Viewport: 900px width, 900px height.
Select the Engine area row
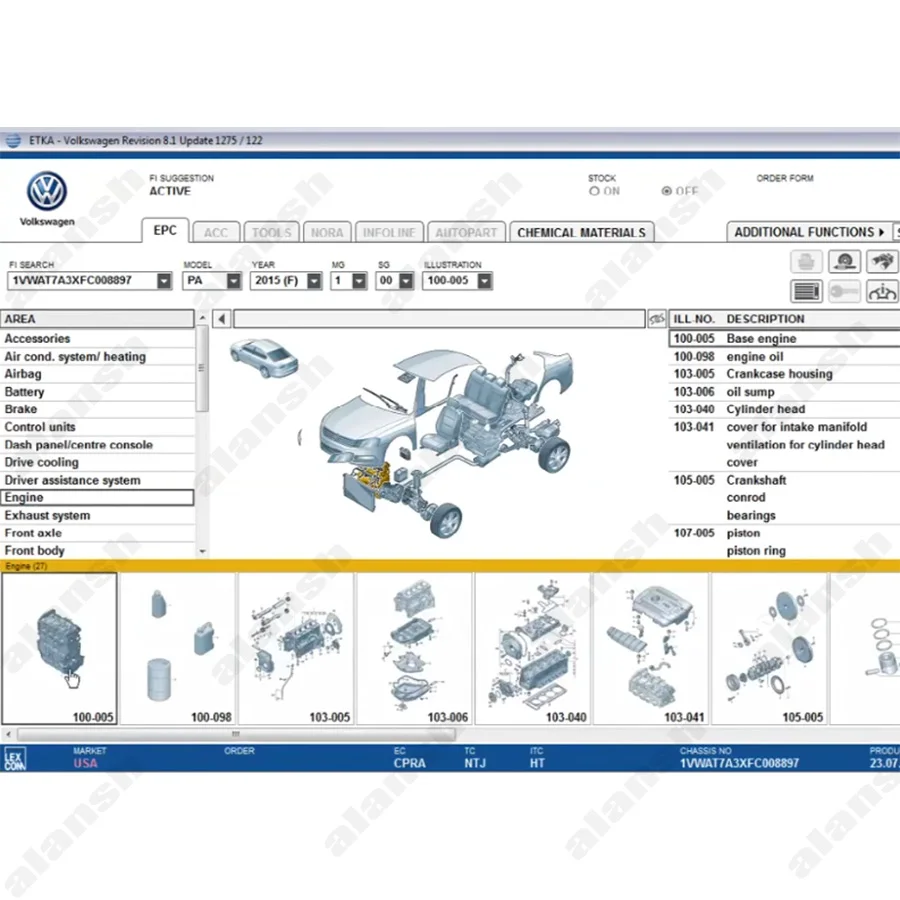pos(97,498)
